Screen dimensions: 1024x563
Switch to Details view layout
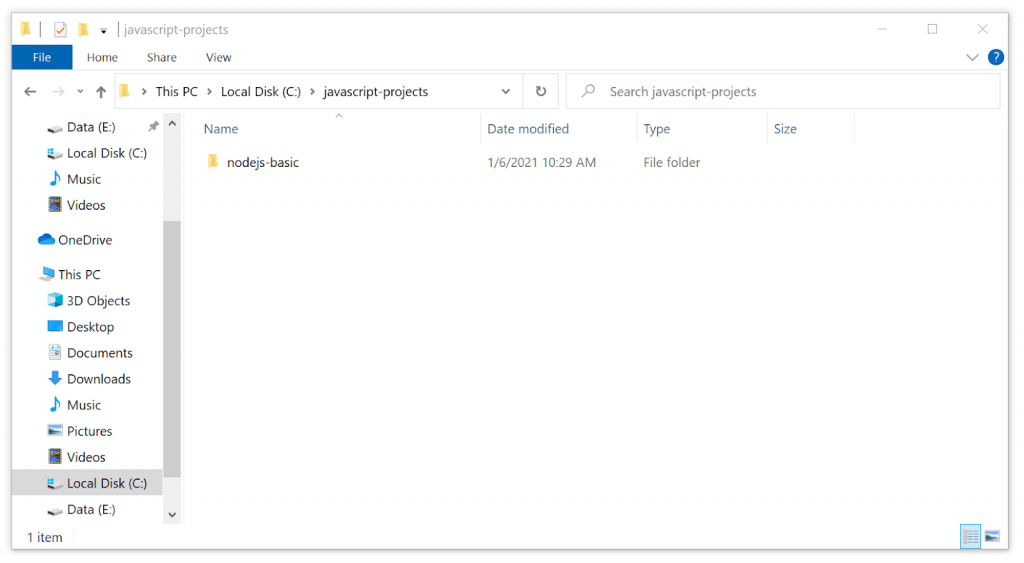click(x=970, y=537)
